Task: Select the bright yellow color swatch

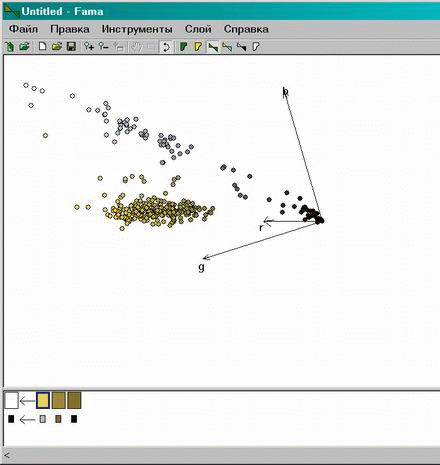Action: pyautogui.click(x=43, y=400)
